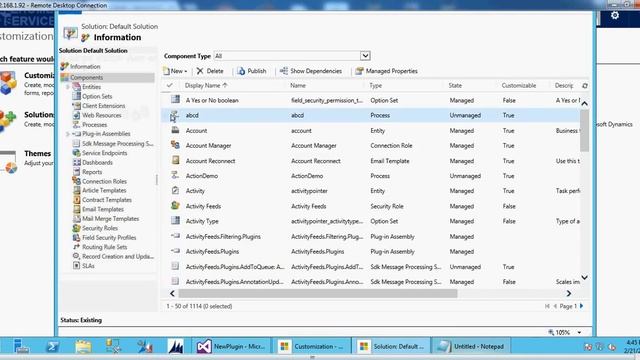Click the Service Endpoints tree icon
Screen dimensions: 640x360
76,153
